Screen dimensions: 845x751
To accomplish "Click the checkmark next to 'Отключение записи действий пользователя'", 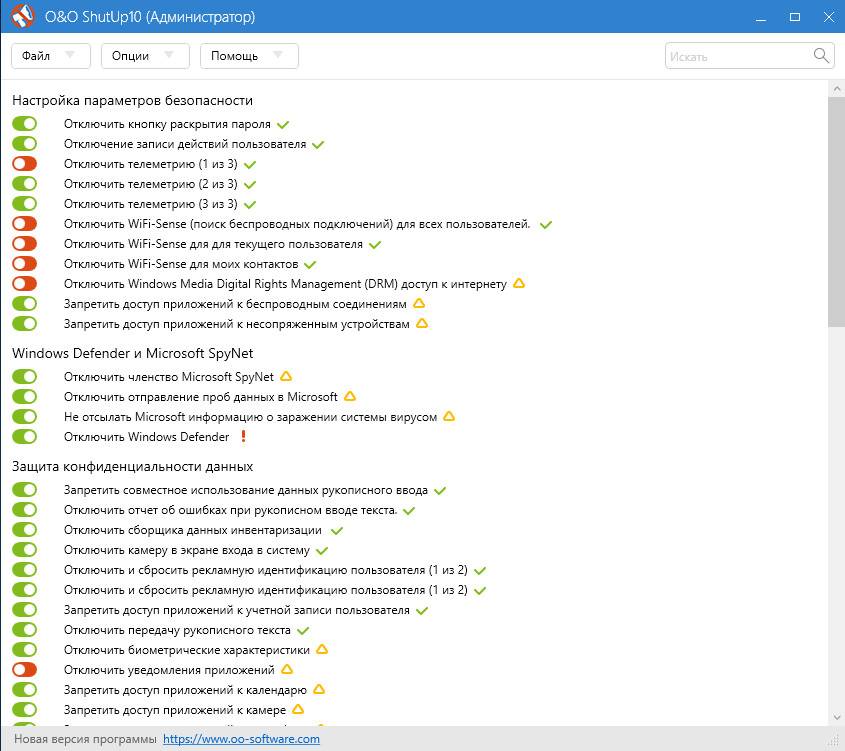I will pos(318,144).
